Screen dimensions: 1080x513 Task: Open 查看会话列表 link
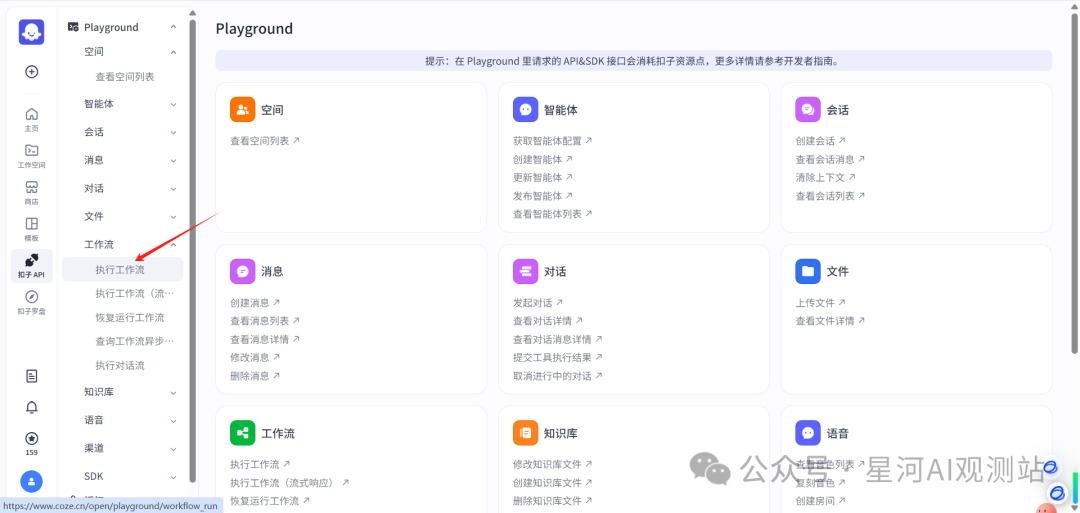click(x=831, y=196)
